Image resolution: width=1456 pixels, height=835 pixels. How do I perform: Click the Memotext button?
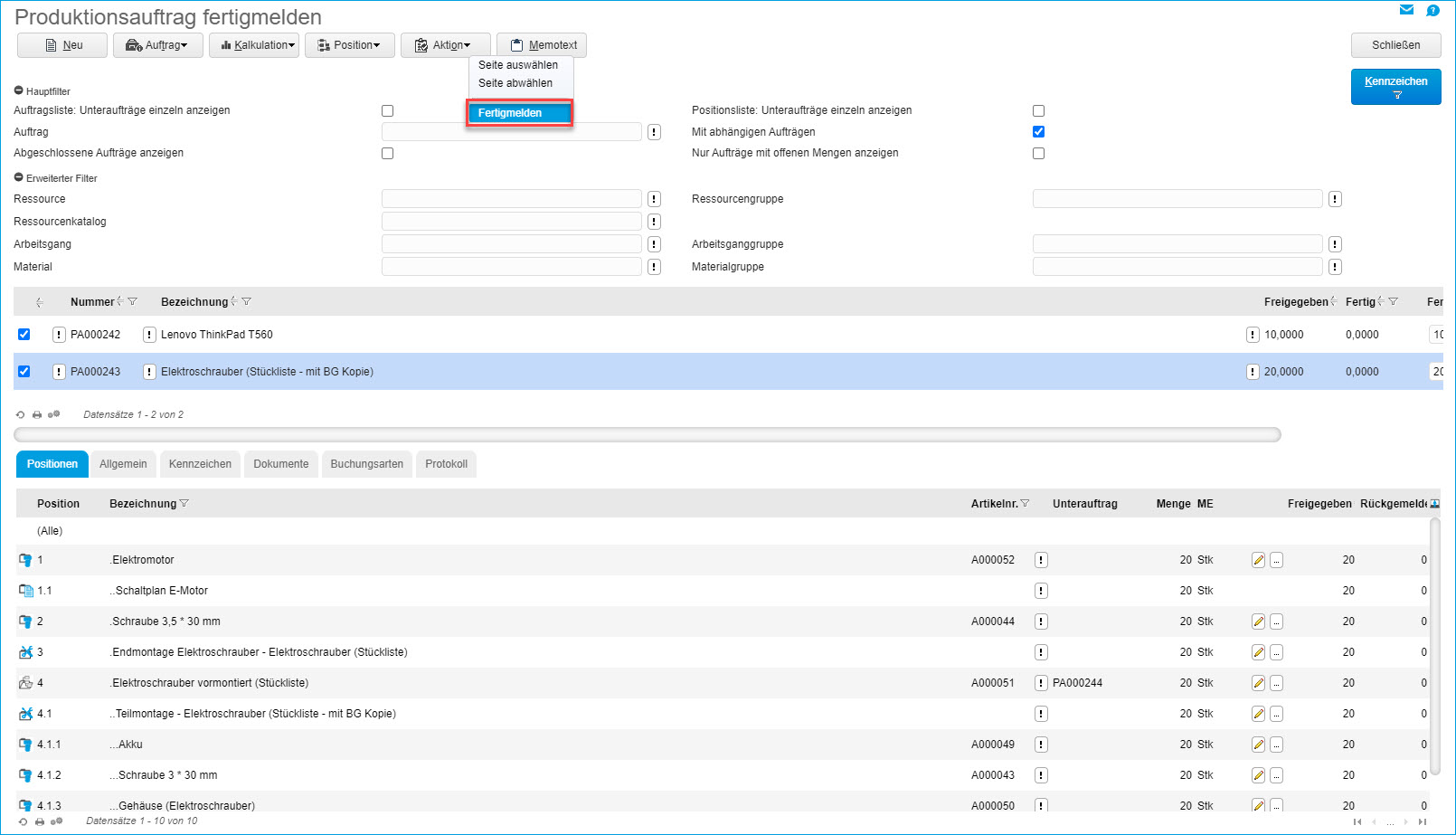point(542,45)
